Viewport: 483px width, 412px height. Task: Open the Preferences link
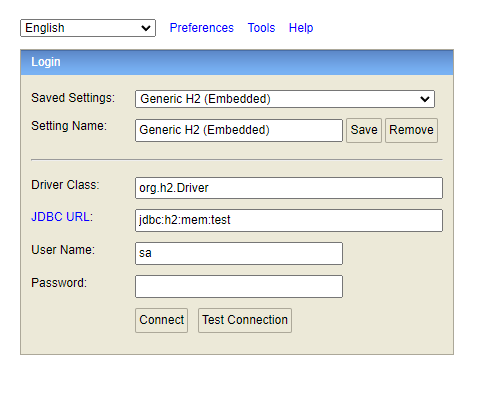coord(201,28)
